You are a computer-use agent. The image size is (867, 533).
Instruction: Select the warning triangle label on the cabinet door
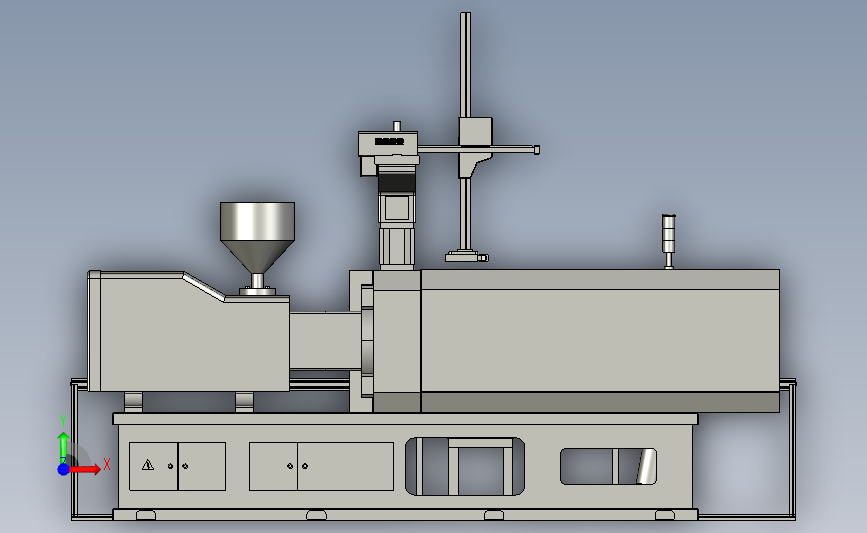click(148, 465)
